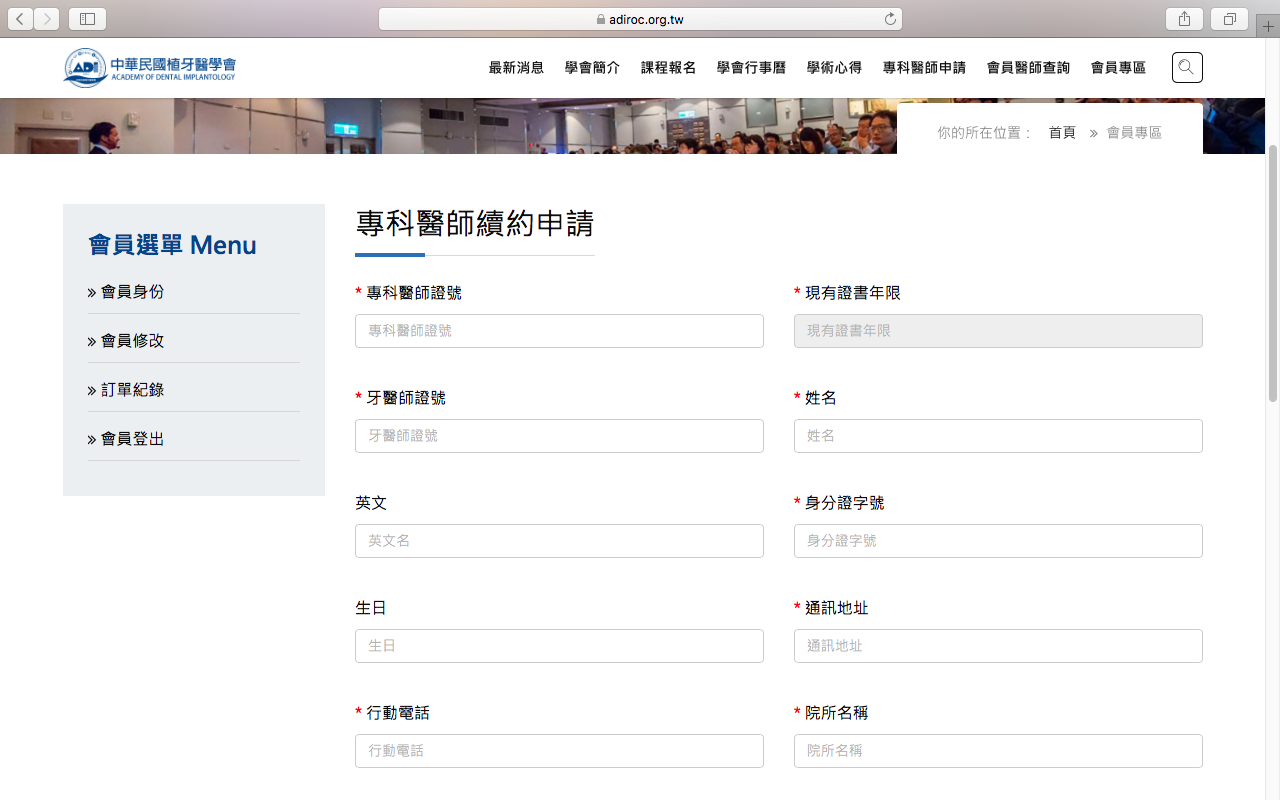Open 會員醫師查詢 from the top menu
The height and width of the screenshot is (800, 1280).
(x=1028, y=68)
